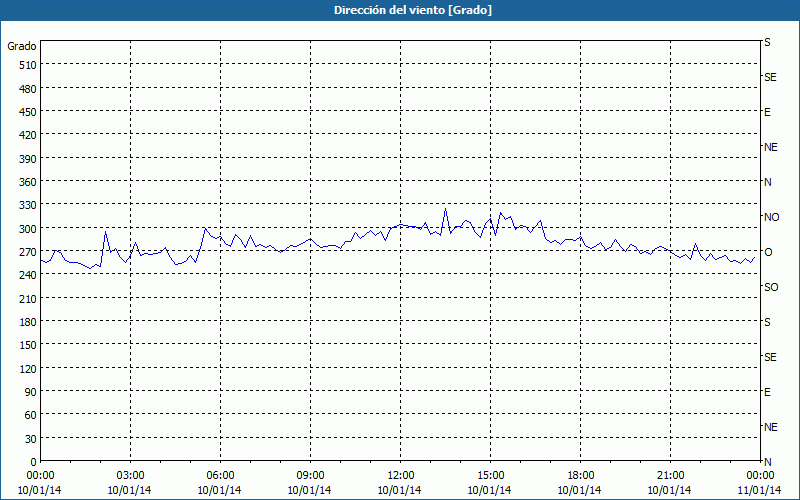The image size is (800, 500).
Task: Select the 240 y-axis value
Action: (x=28, y=275)
